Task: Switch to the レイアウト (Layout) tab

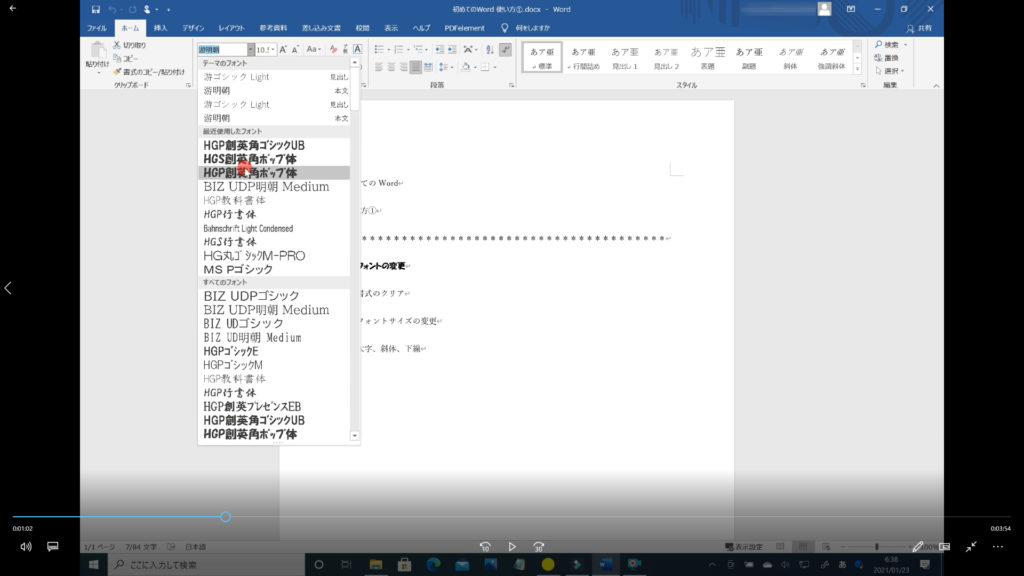Action: point(231,28)
